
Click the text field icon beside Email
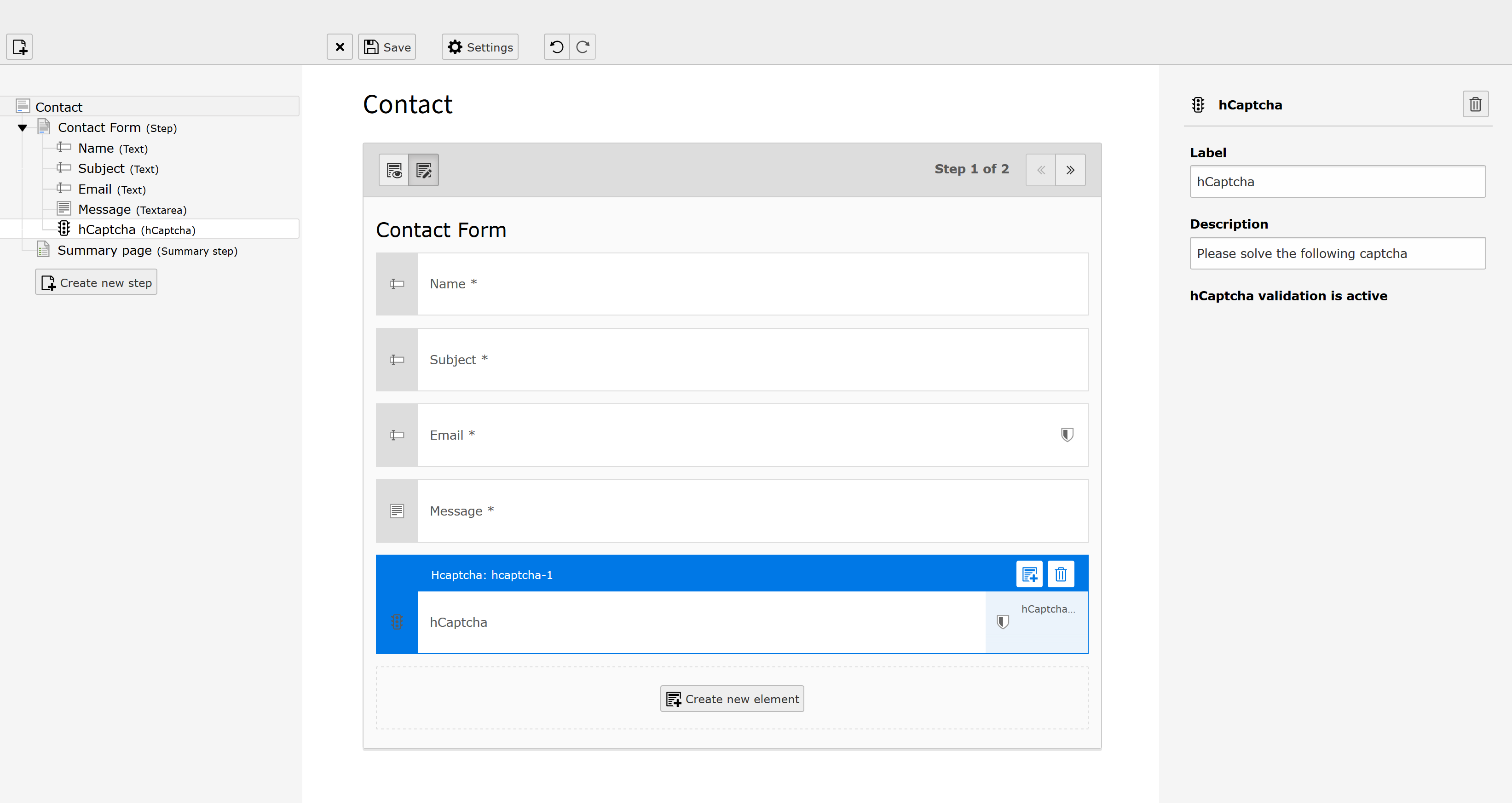coord(397,435)
